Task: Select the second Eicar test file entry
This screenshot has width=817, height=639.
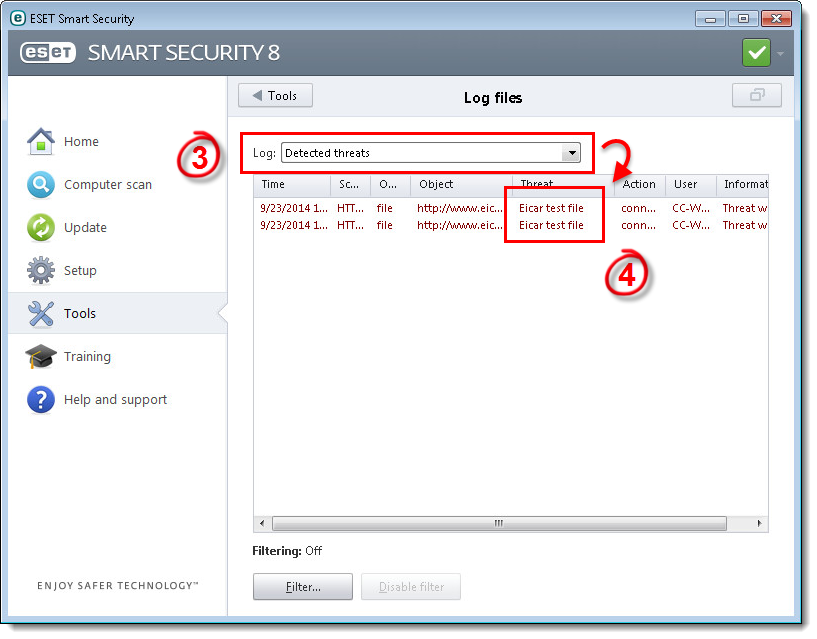Action: click(x=551, y=226)
